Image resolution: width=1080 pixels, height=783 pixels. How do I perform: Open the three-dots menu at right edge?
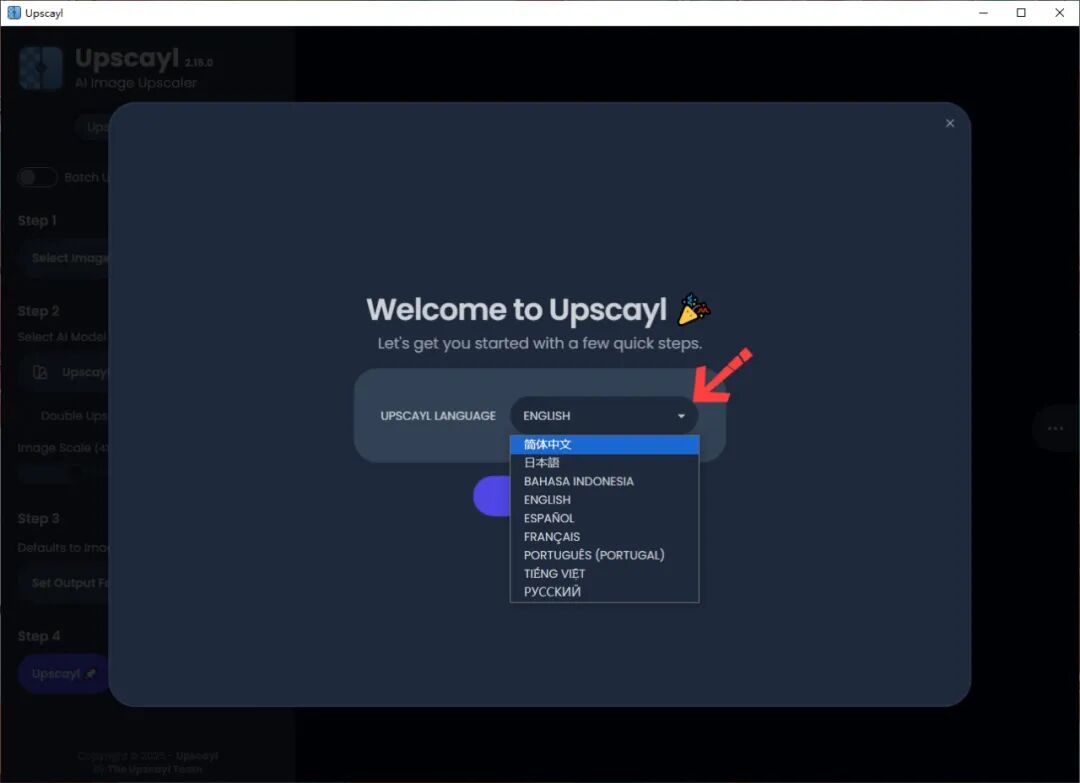(1055, 428)
